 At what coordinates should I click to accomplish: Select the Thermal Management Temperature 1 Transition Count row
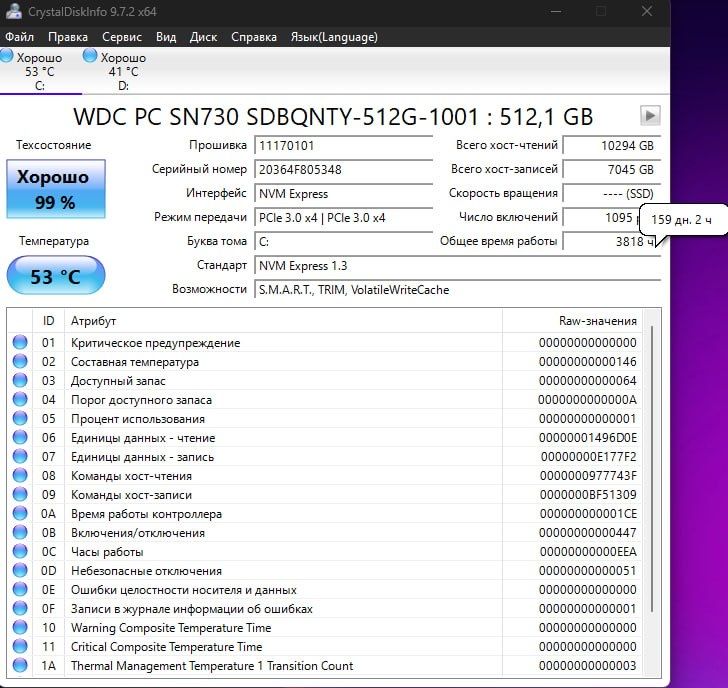pyautogui.click(x=212, y=666)
